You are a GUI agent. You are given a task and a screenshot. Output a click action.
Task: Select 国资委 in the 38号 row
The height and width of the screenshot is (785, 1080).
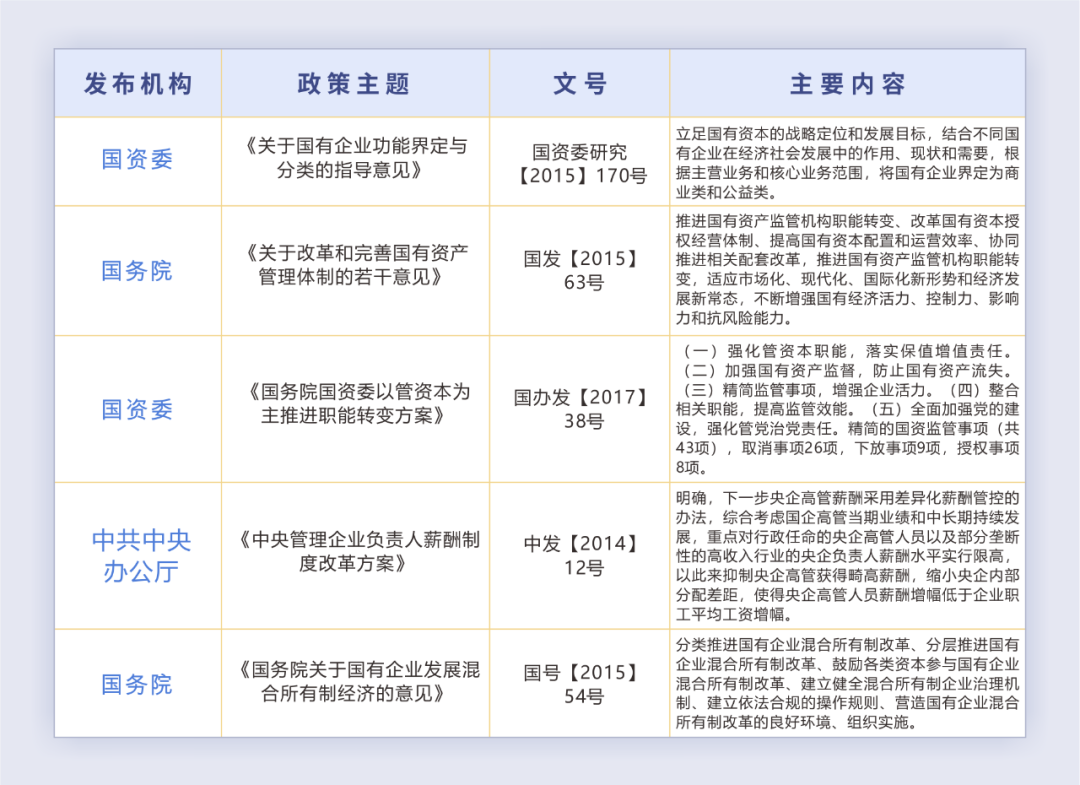pos(137,409)
